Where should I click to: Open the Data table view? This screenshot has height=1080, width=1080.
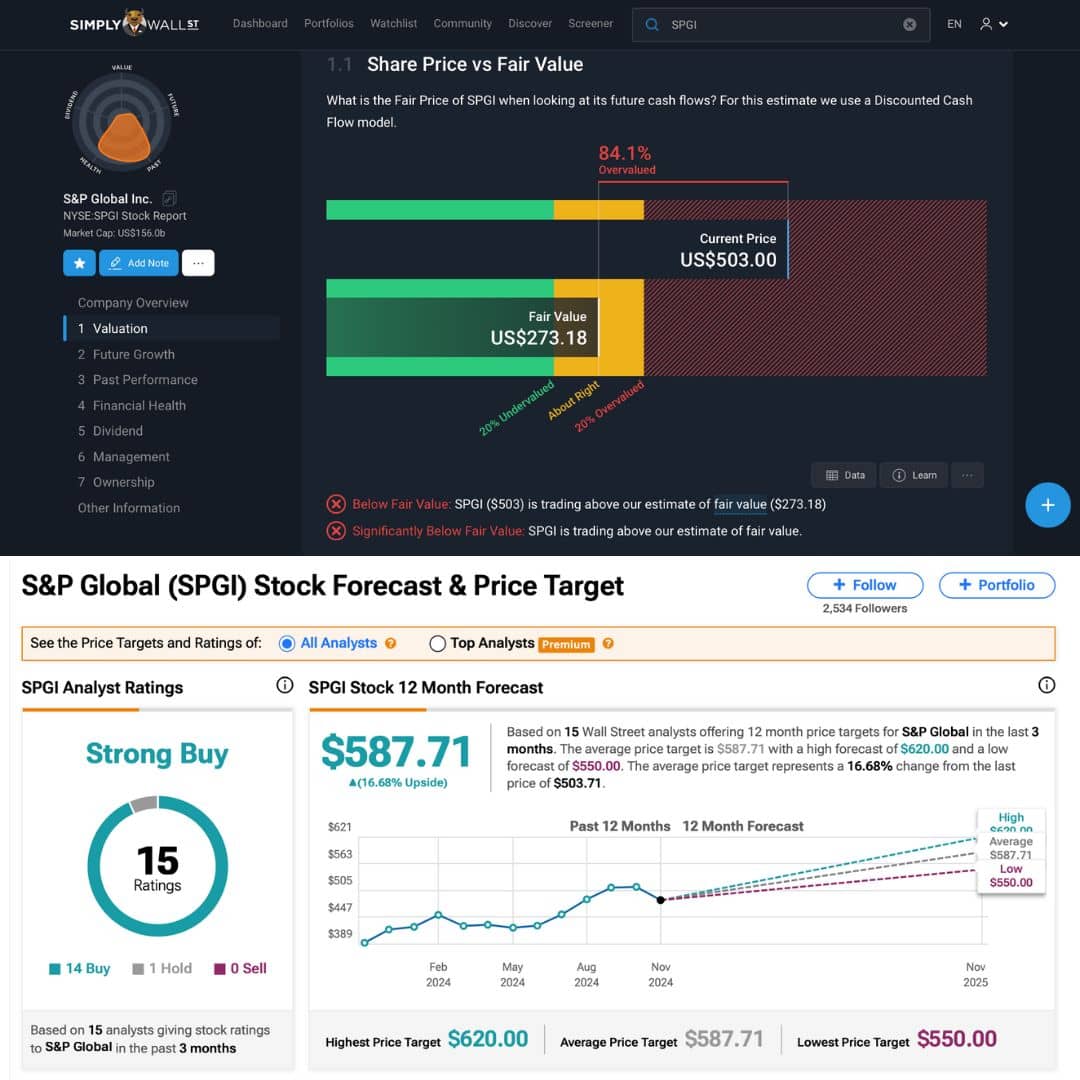click(844, 475)
